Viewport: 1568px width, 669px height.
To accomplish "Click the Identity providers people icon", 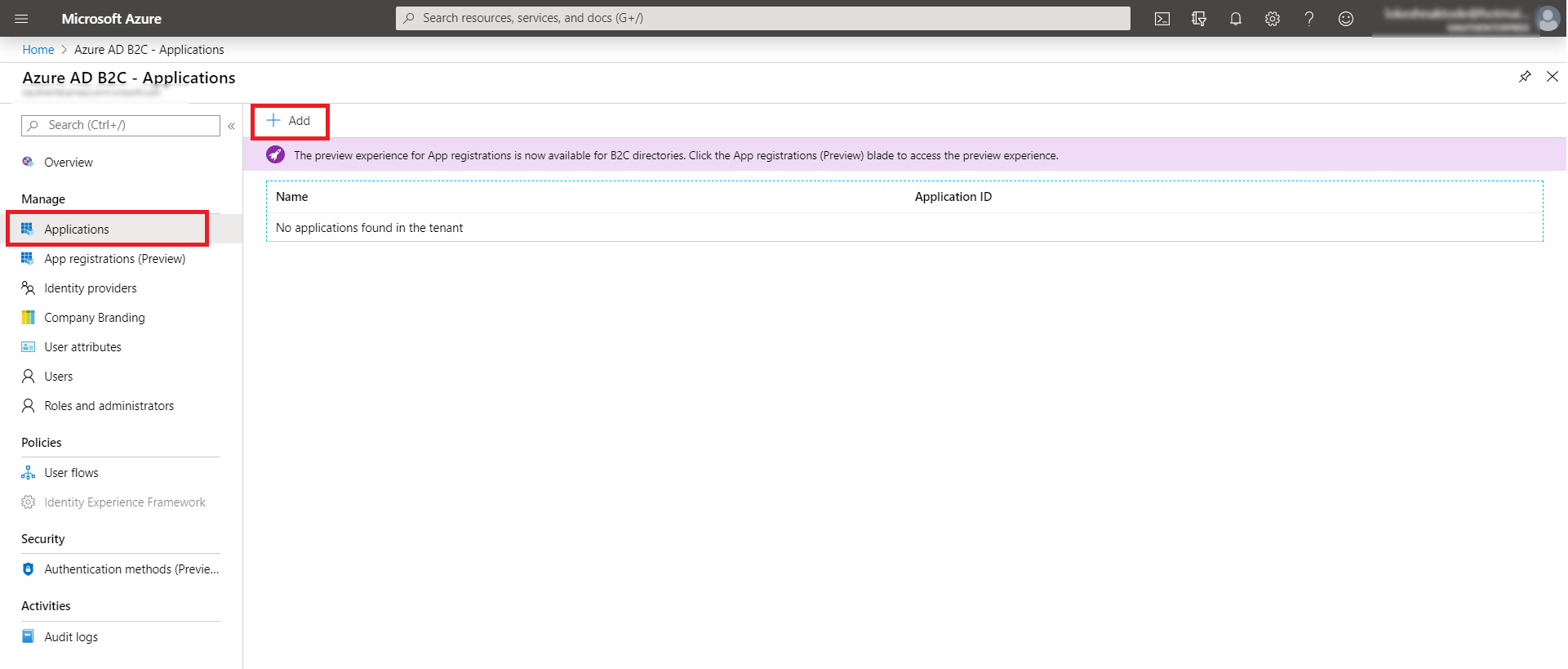I will pos(28,288).
